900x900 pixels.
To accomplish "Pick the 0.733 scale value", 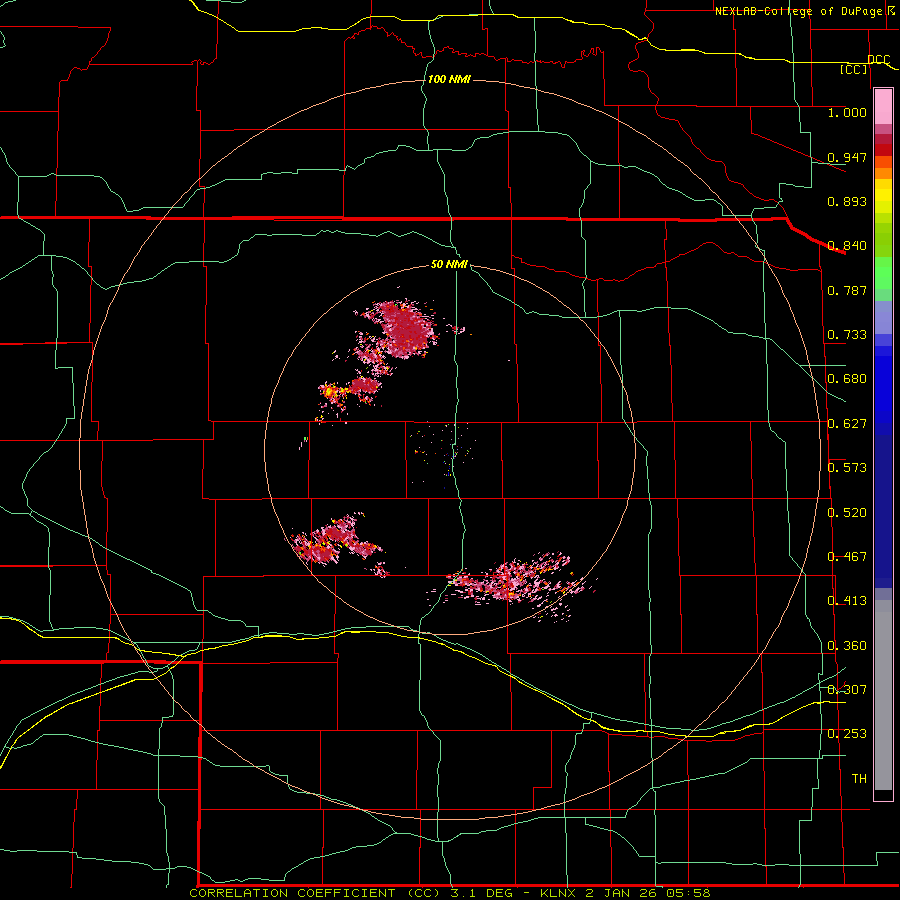I will tap(847, 335).
